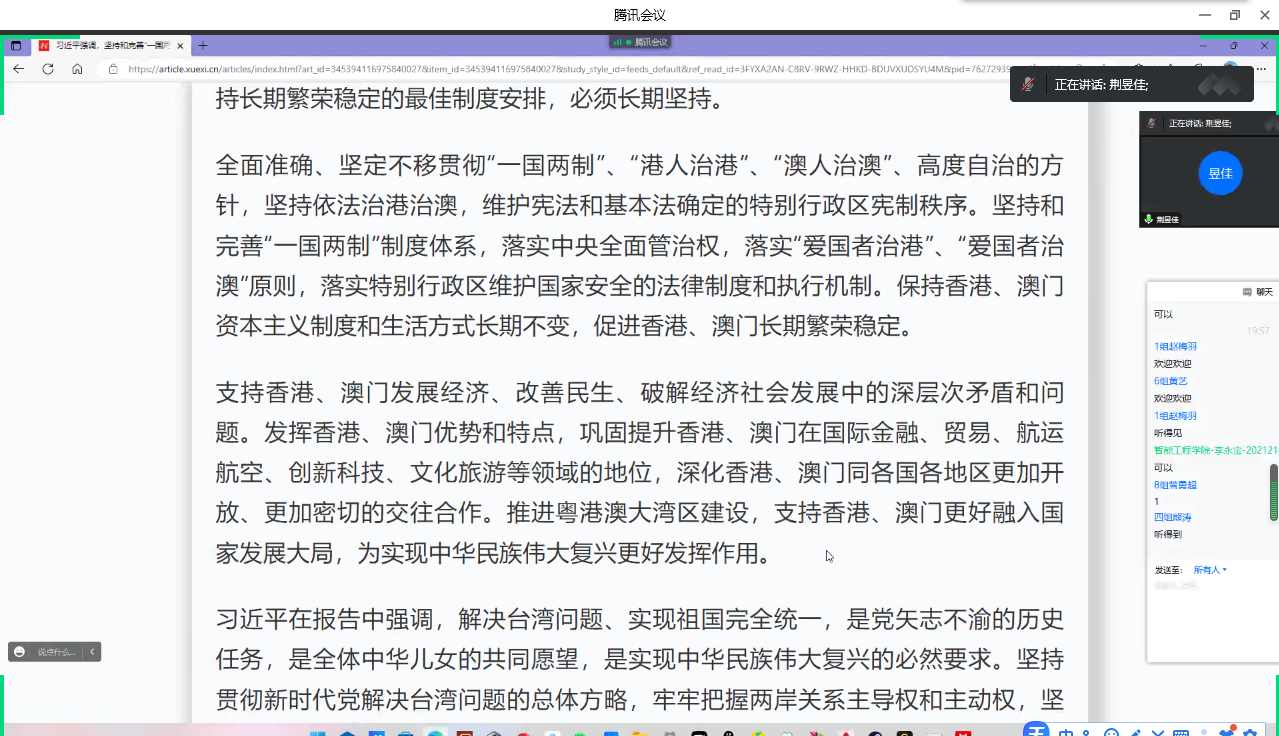Toggle the muted microphone in the speaker bar
This screenshot has height=736, width=1279.
click(1027, 85)
